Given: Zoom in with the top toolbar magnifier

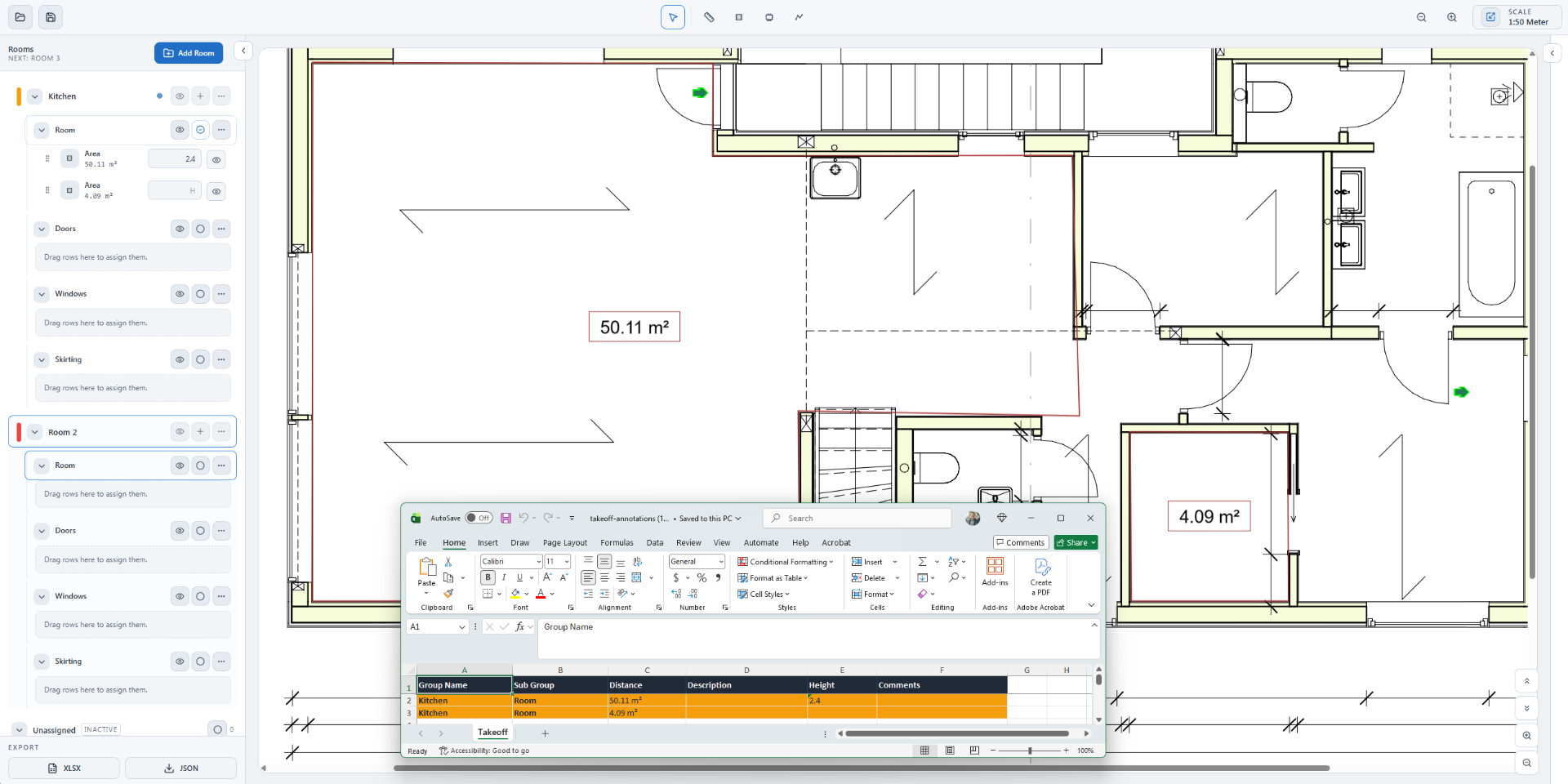Looking at the screenshot, I should (1452, 17).
